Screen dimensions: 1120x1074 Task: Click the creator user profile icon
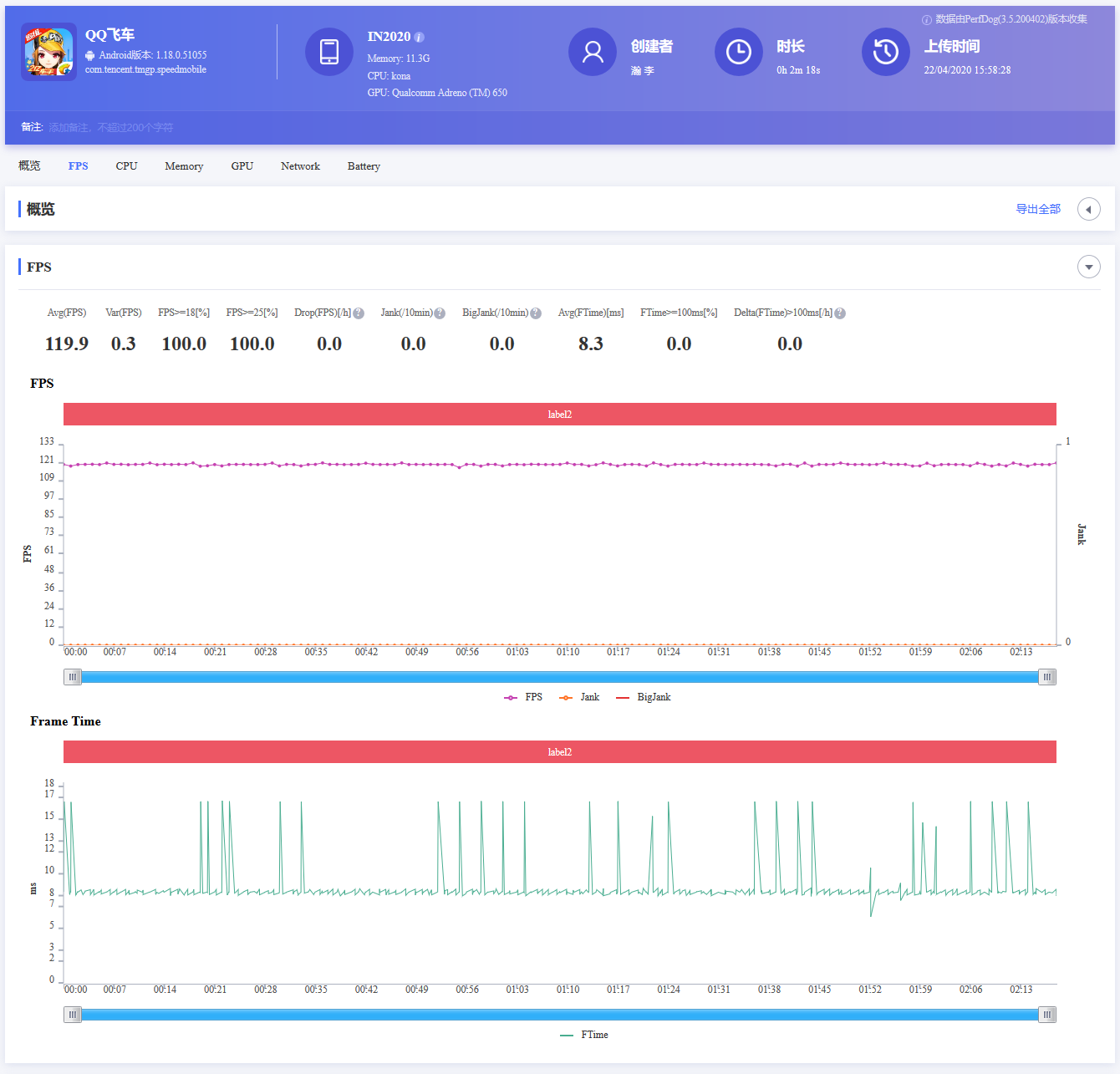point(593,52)
